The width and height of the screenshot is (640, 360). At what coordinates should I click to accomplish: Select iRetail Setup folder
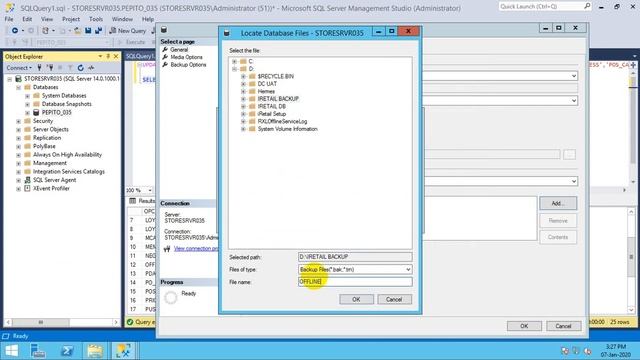click(271, 114)
